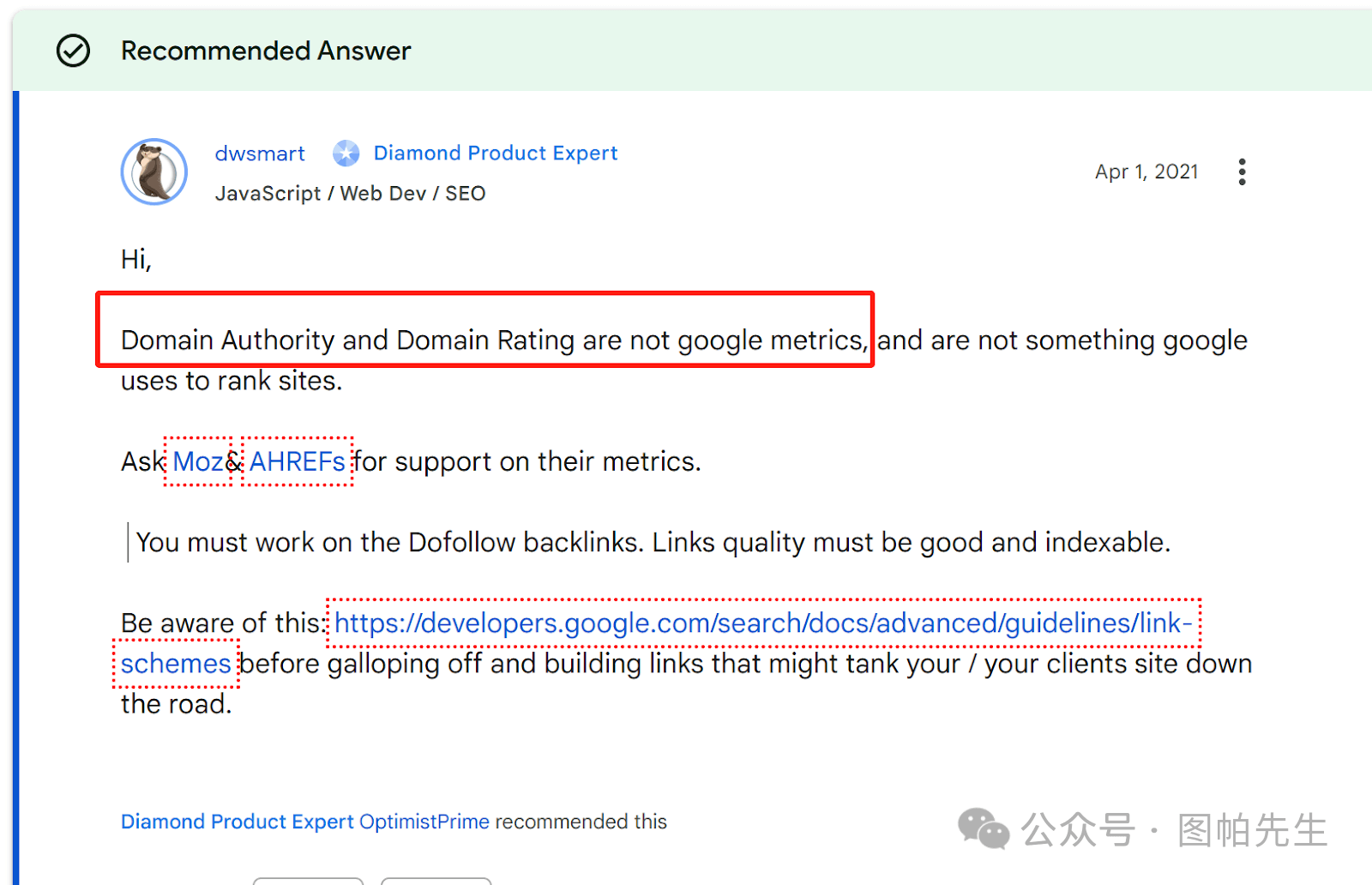Click the "for support on their metrics" text
This screenshot has height=885, width=1372.
527,461
